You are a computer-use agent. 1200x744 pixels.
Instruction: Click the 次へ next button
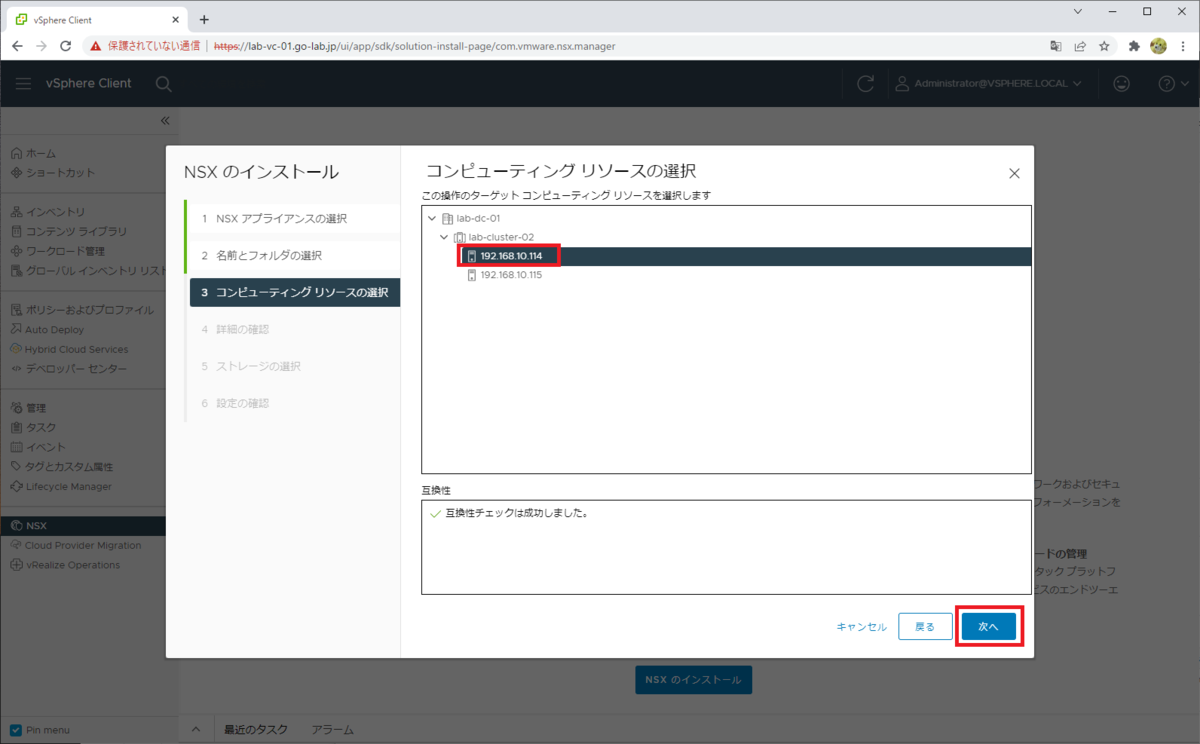click(989, 627)
